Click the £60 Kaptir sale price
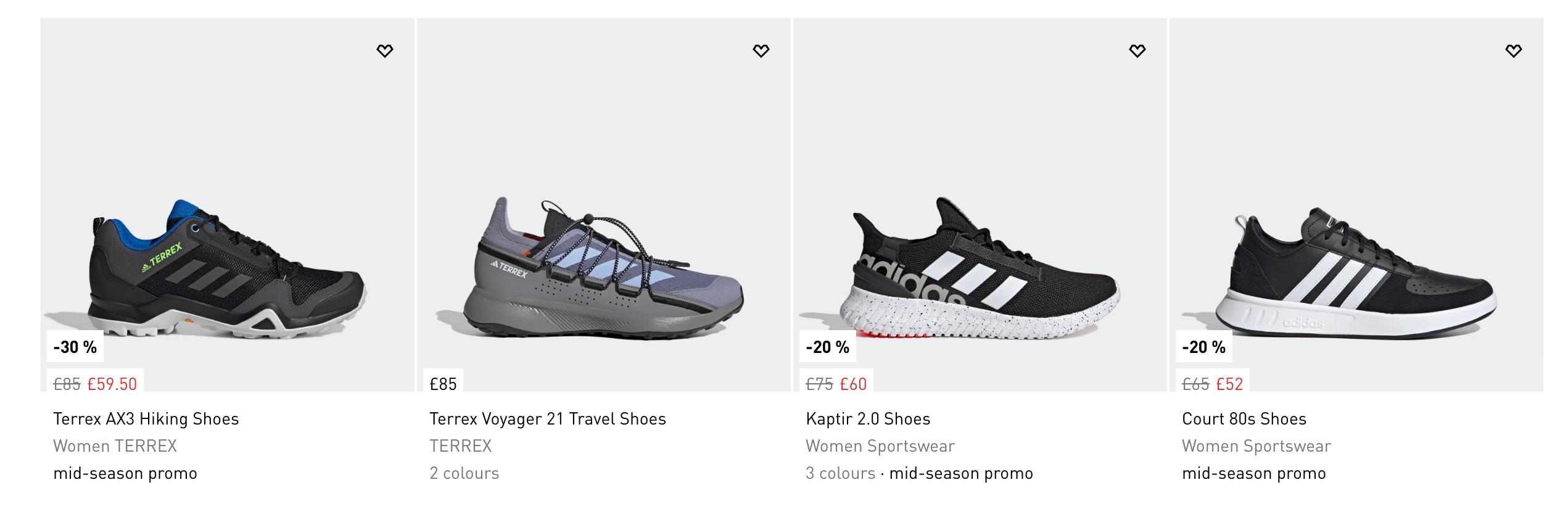The width and height of the screenshot is (1568, 506). pyautogui.click(x=853, y=384)
